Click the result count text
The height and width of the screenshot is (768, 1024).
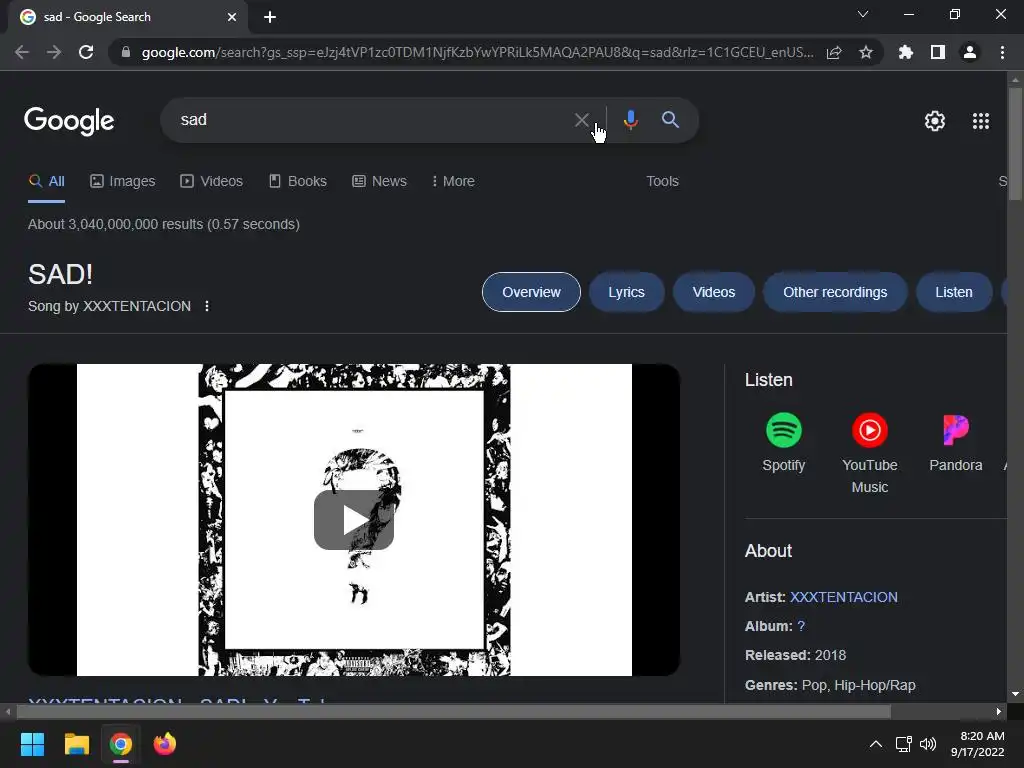point(164,224)
